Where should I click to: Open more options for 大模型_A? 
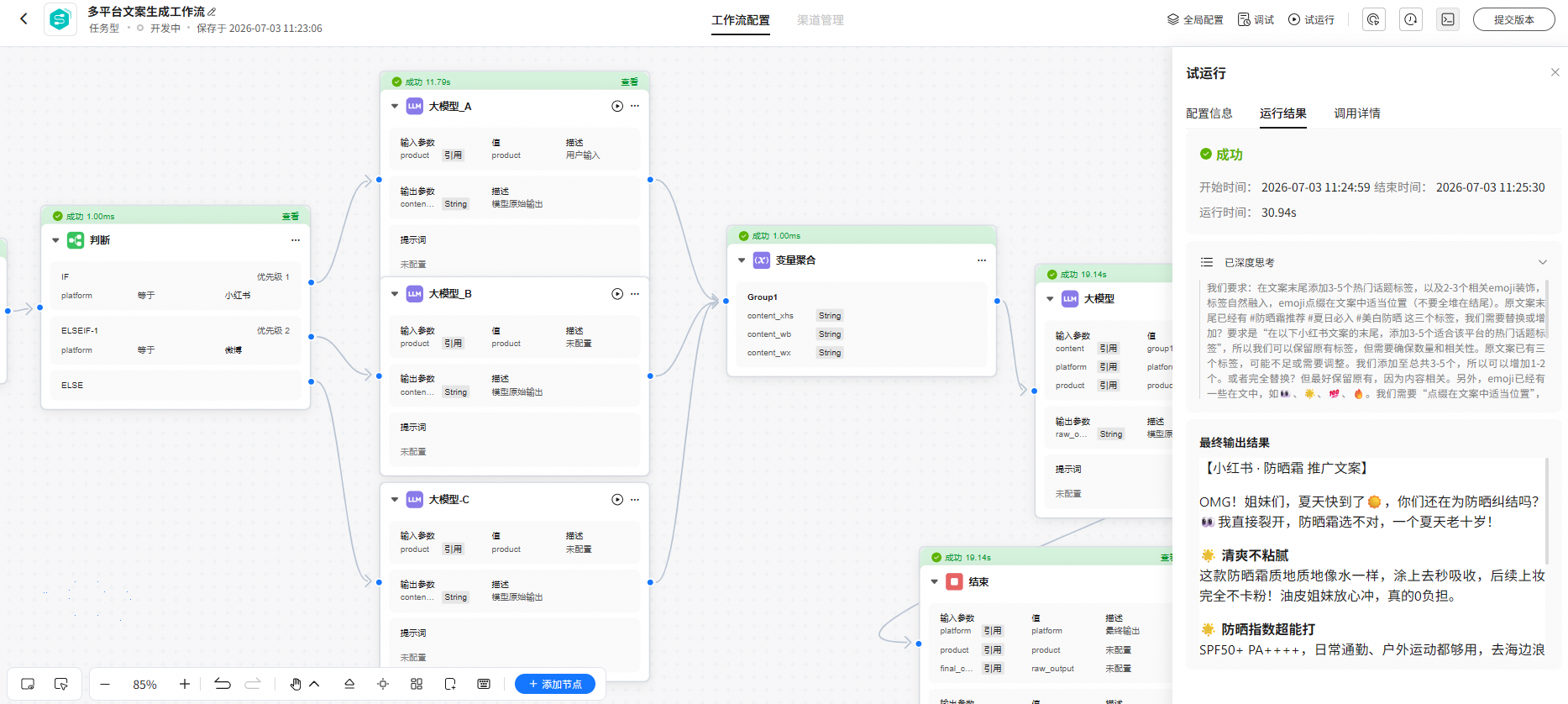635,106
